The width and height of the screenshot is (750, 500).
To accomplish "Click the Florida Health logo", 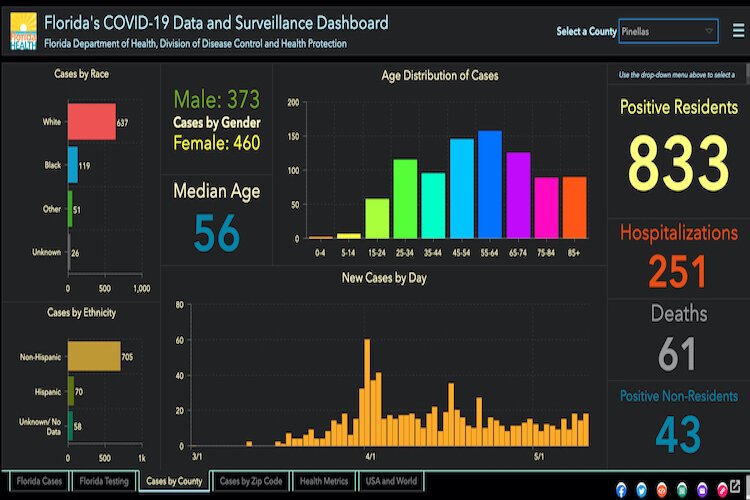I will 22,30.
